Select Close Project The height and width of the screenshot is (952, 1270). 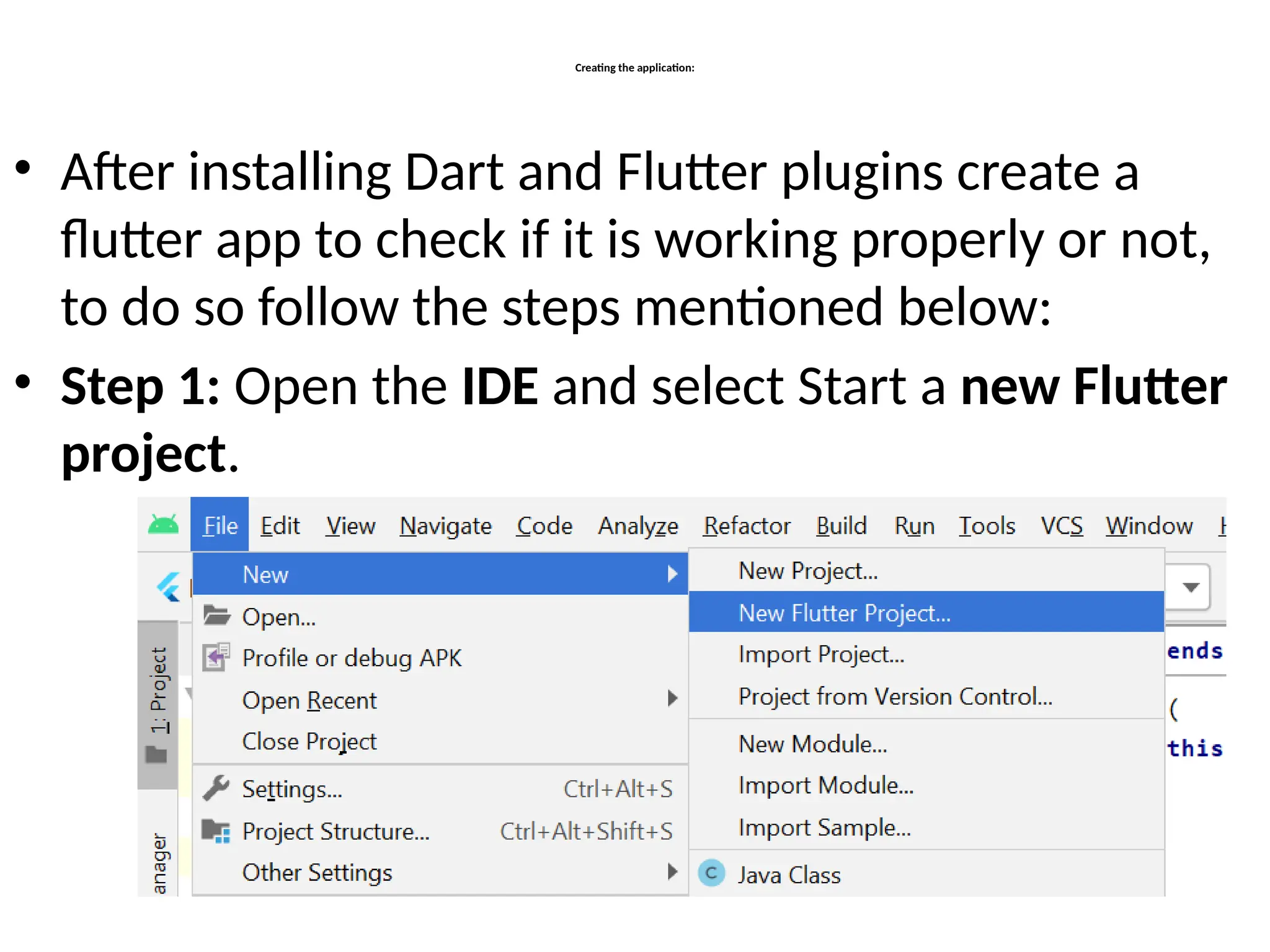[x=440, y=741]
